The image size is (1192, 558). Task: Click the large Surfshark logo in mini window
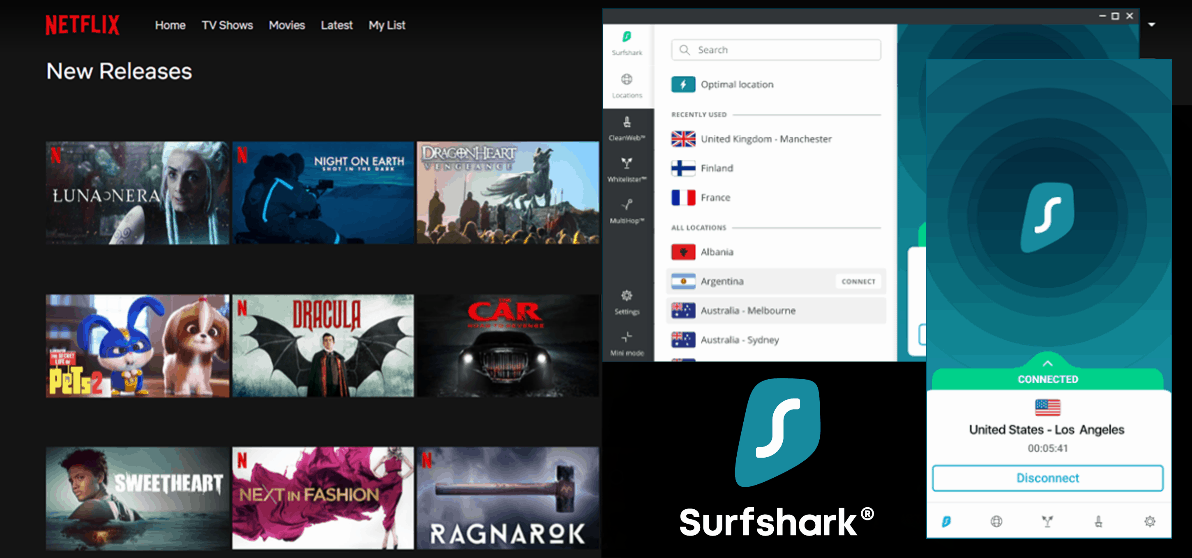(1047, 218)
